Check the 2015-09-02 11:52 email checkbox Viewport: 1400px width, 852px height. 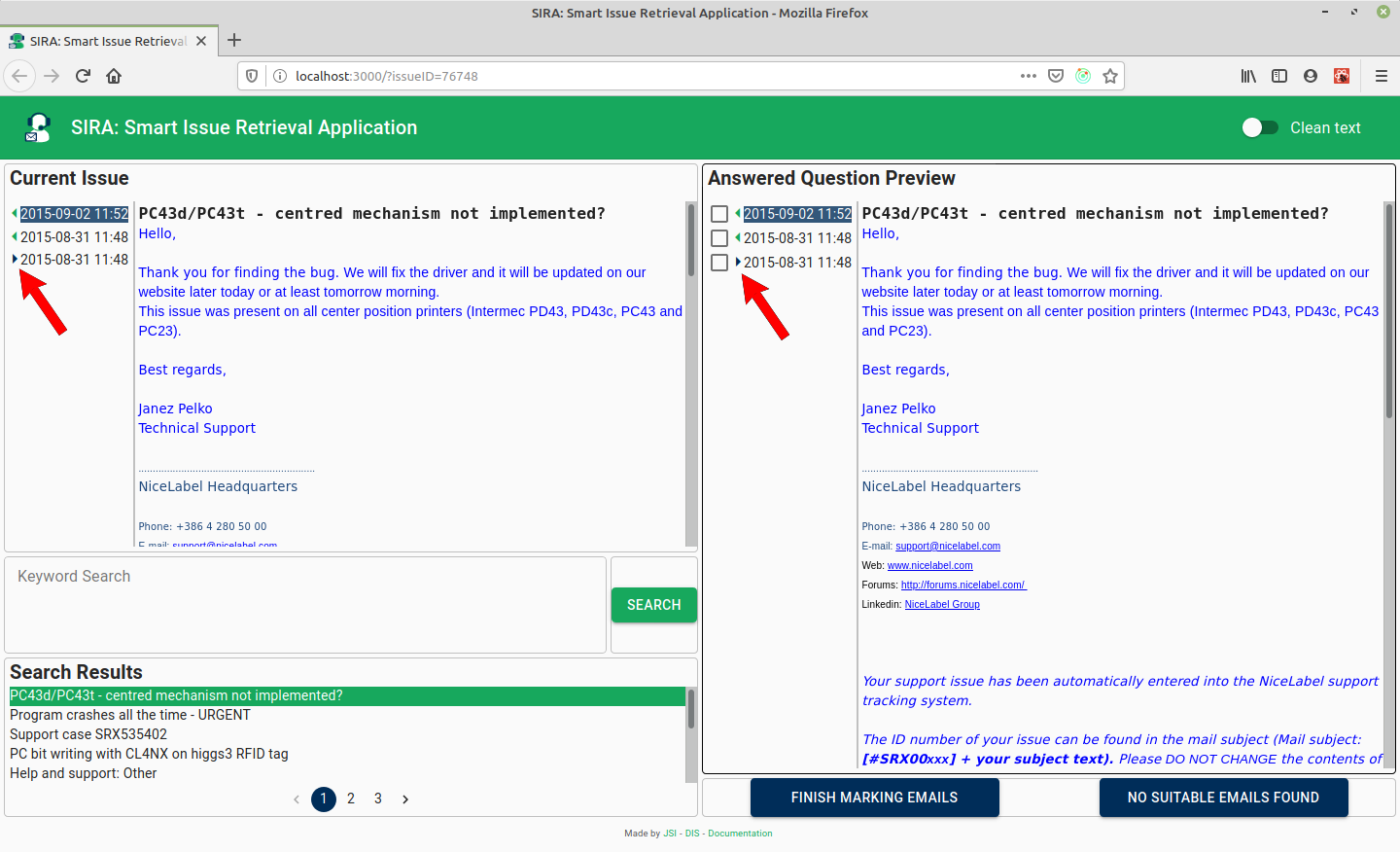pos(719,214)
